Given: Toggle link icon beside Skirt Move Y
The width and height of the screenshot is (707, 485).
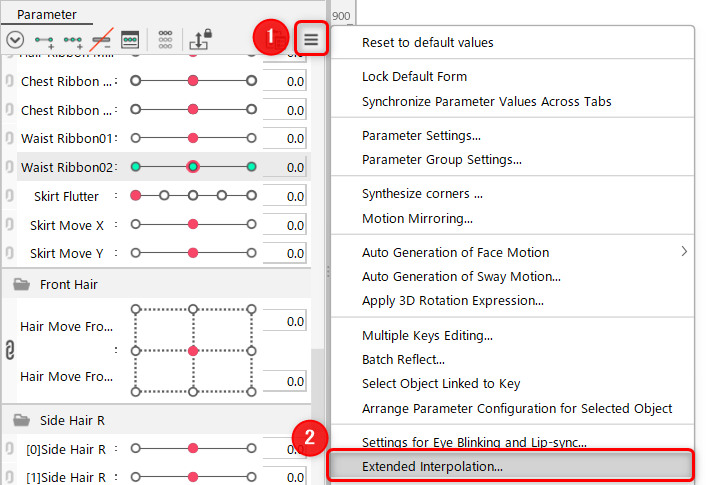Looking at the screenshot, I should [9, 253].
